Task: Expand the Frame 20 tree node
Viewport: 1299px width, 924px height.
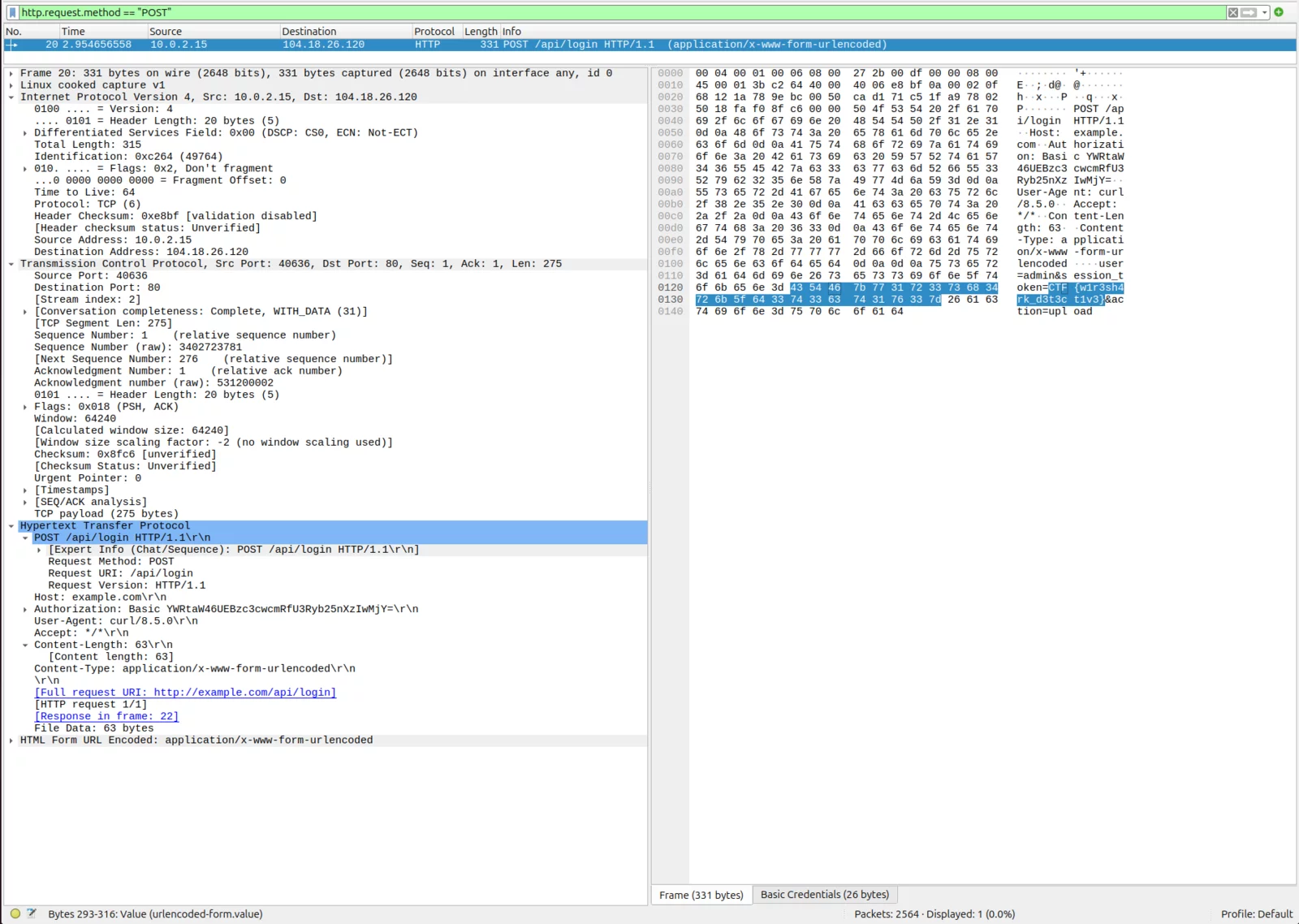Action: 11,73
